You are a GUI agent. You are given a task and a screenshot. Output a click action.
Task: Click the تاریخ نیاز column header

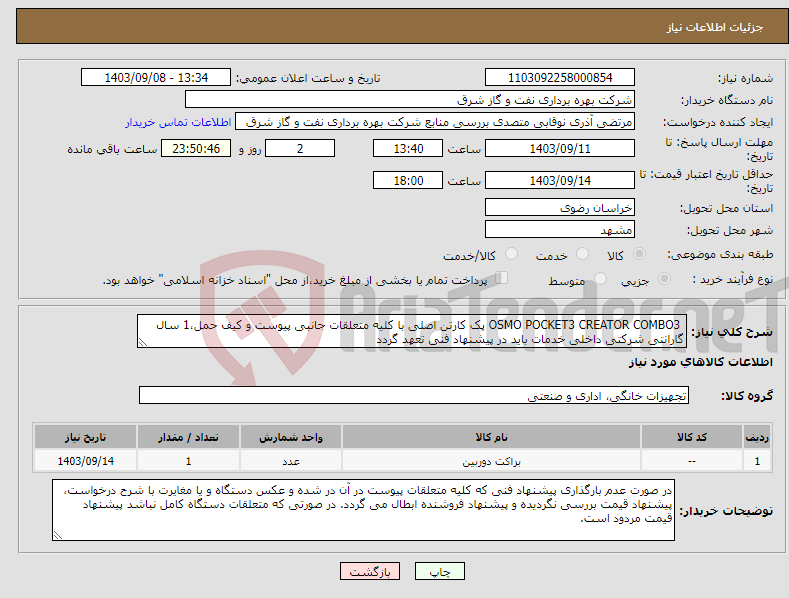click(86, 437)
